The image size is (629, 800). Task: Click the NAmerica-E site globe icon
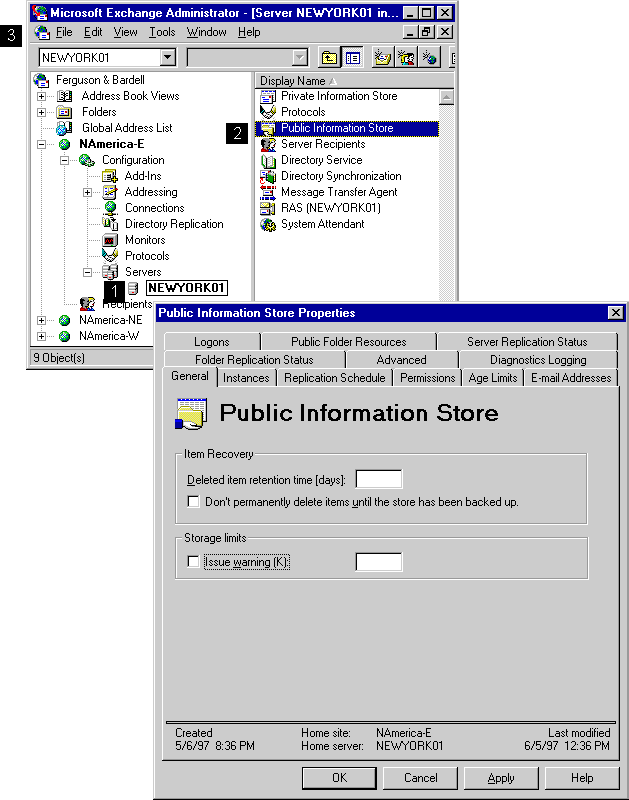click(64, 144)
